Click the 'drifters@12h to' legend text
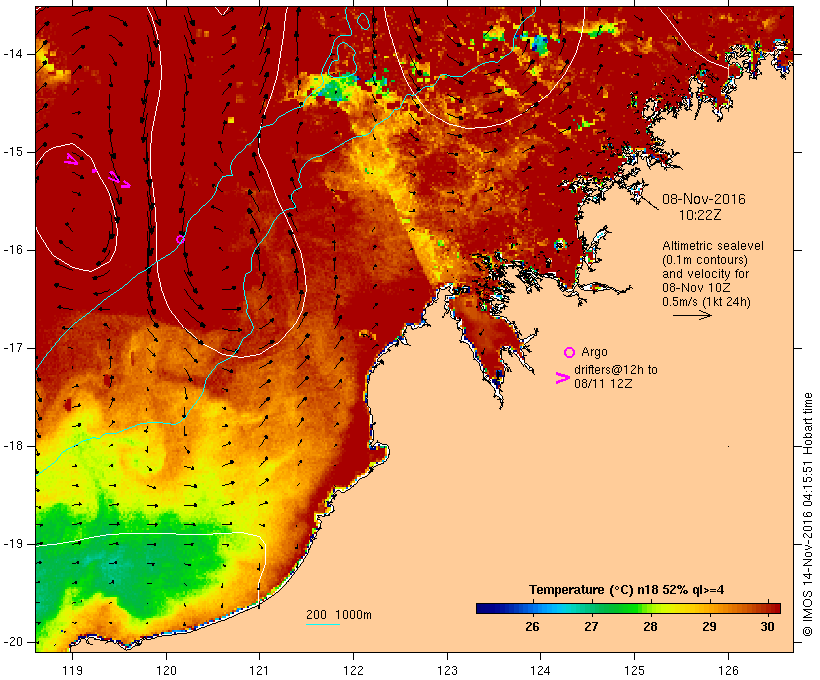The height and width of the screenshot is (680, 820). (x=616, y=370)
